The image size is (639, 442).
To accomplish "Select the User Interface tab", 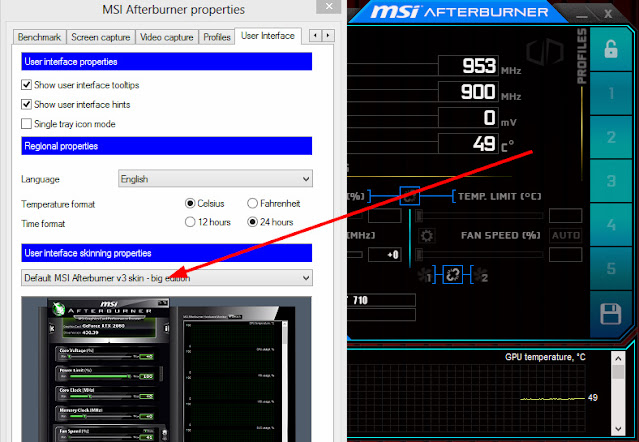I will click(268, 36).
